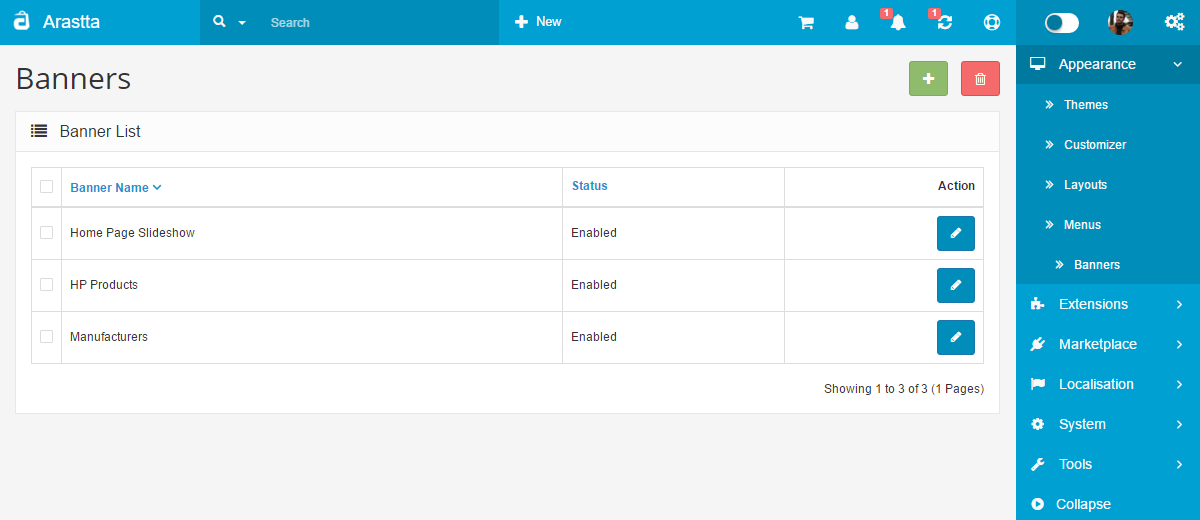
Task: Click Enabled status of Home Page Slideshow
Action: point(594,233)
